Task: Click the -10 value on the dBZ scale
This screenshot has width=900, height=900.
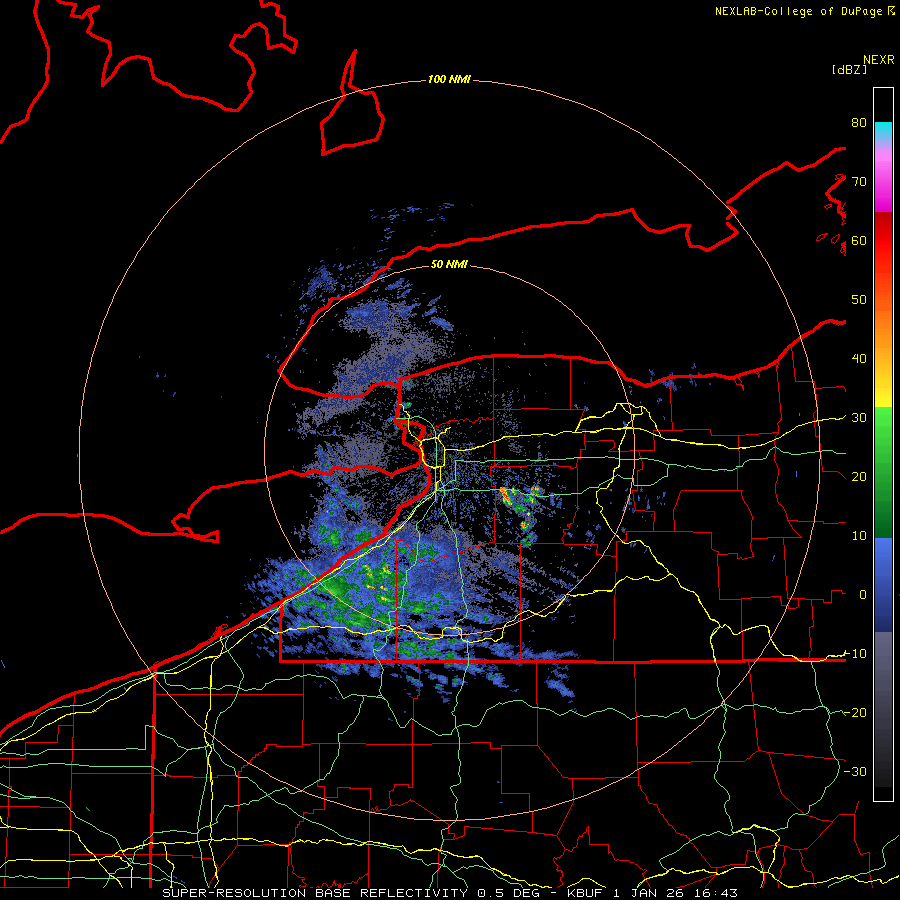Action: coord(855,654)
